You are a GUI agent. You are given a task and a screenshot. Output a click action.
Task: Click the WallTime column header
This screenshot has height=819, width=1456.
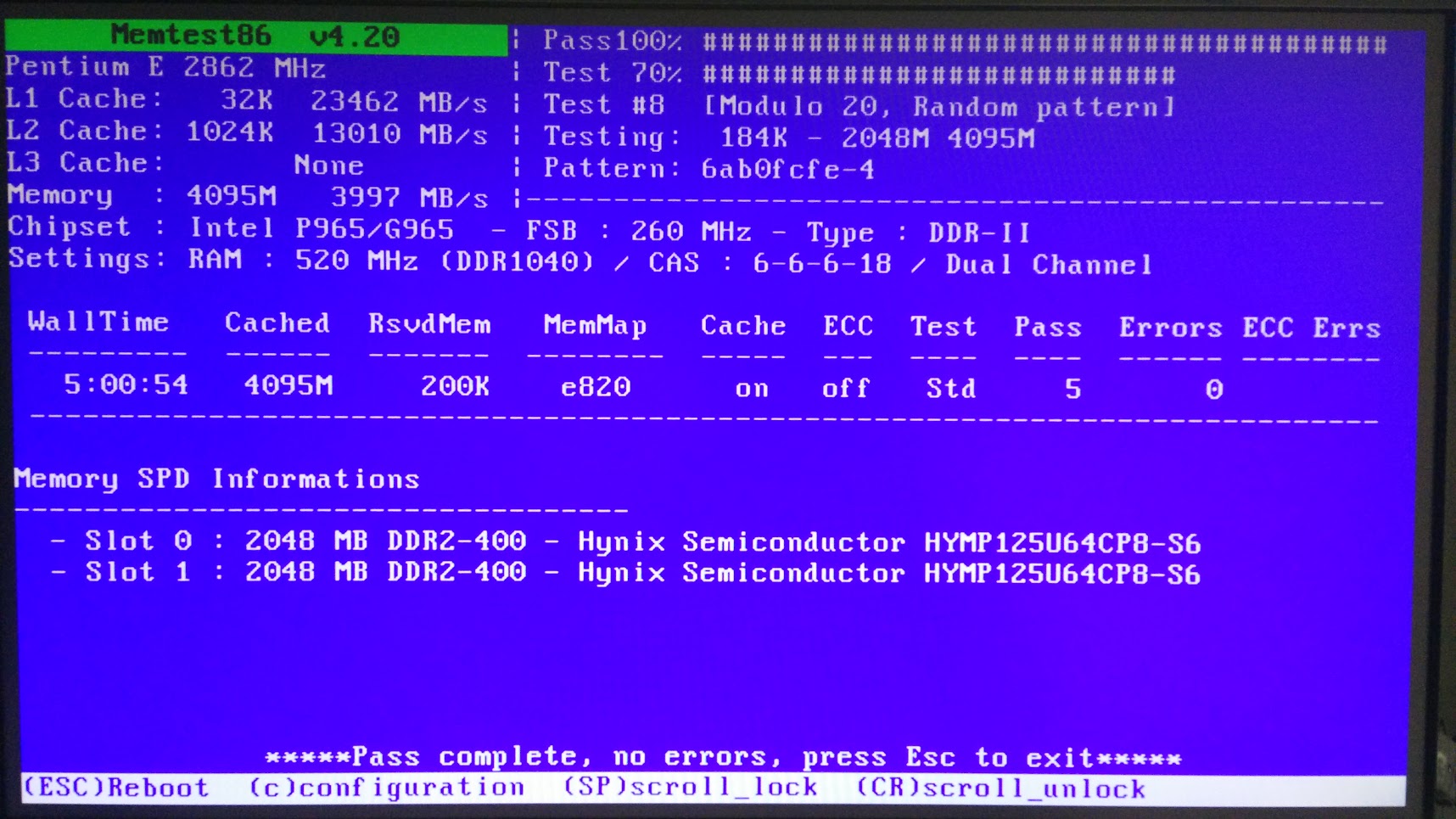click(98, 322)
